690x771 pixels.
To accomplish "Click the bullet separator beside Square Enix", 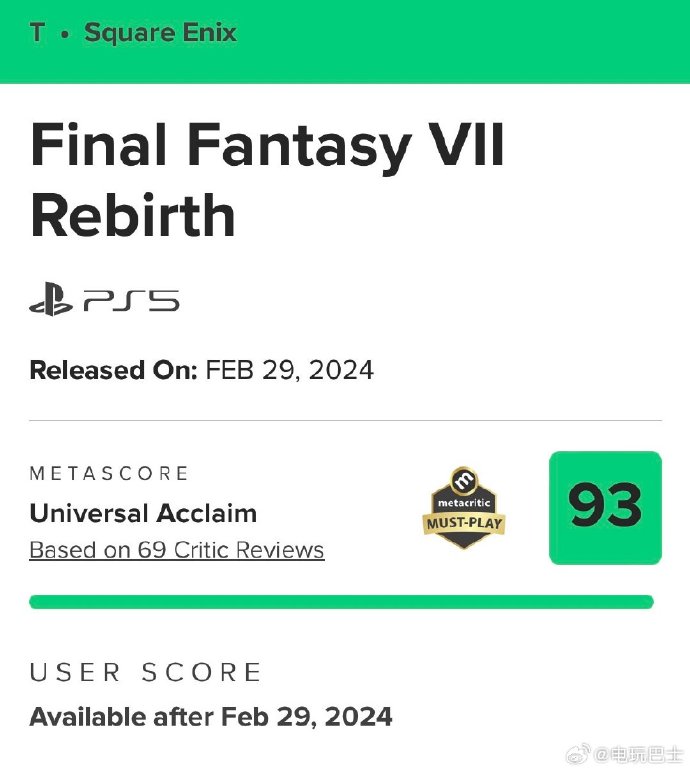I will tap(65, 35).
